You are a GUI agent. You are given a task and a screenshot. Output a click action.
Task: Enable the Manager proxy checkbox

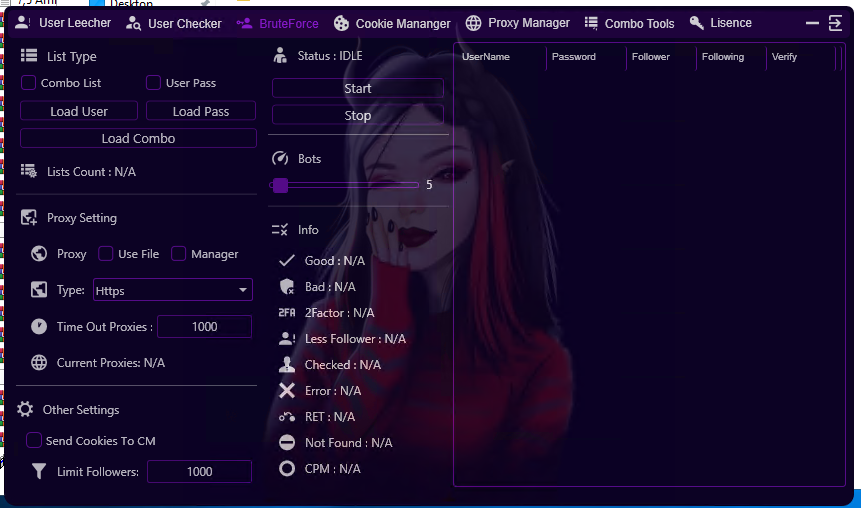click(178, 253)
